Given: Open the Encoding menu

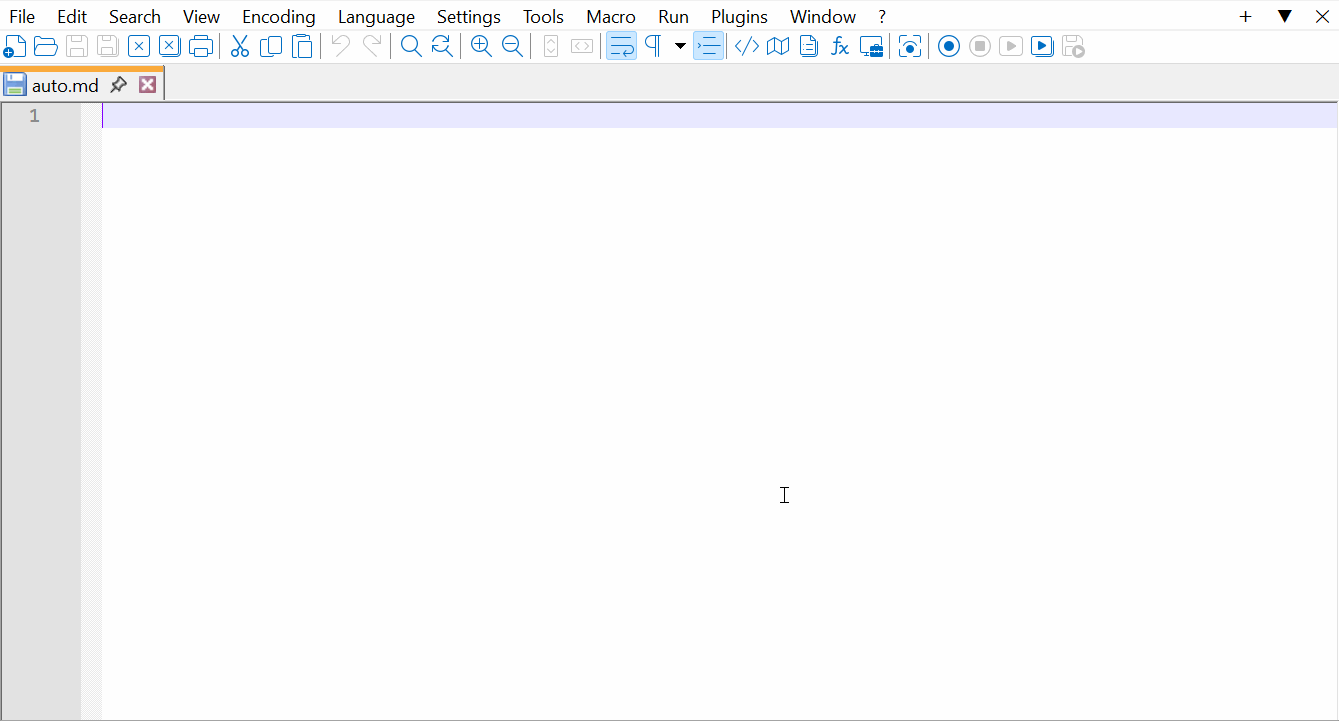Looking at the screenshot, I should tap(279, 16).
